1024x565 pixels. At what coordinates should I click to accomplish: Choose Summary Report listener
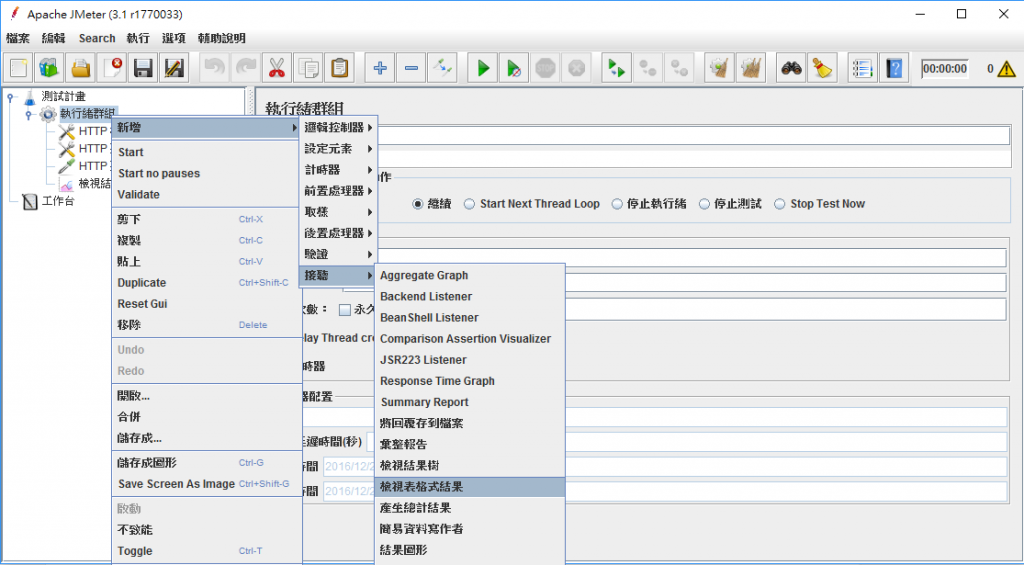click(x=470, y=402)
